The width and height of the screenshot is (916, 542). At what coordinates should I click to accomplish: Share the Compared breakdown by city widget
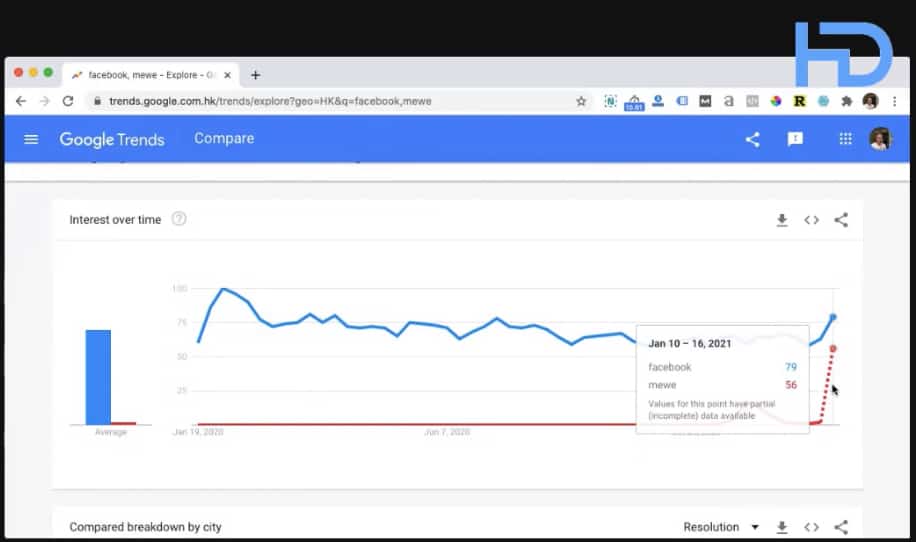[x=841, y=527]
